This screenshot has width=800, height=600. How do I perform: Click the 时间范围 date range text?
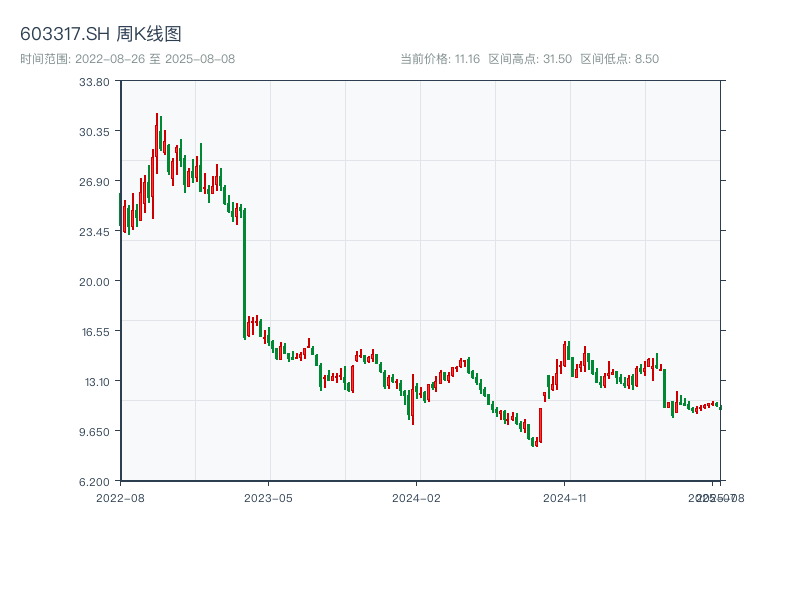127,59
